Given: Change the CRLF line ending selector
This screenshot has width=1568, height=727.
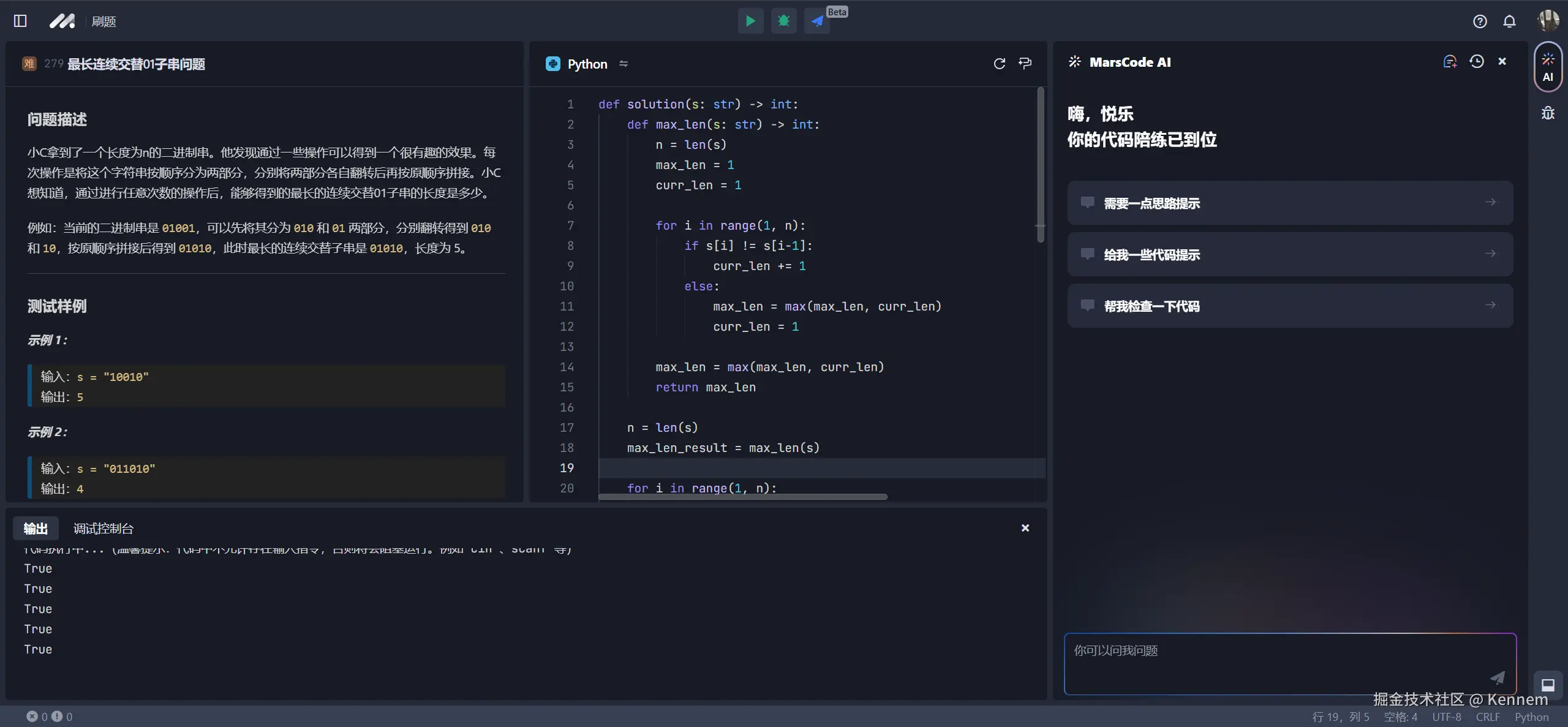Looking at the screenshot, I should pos(1487,717).
